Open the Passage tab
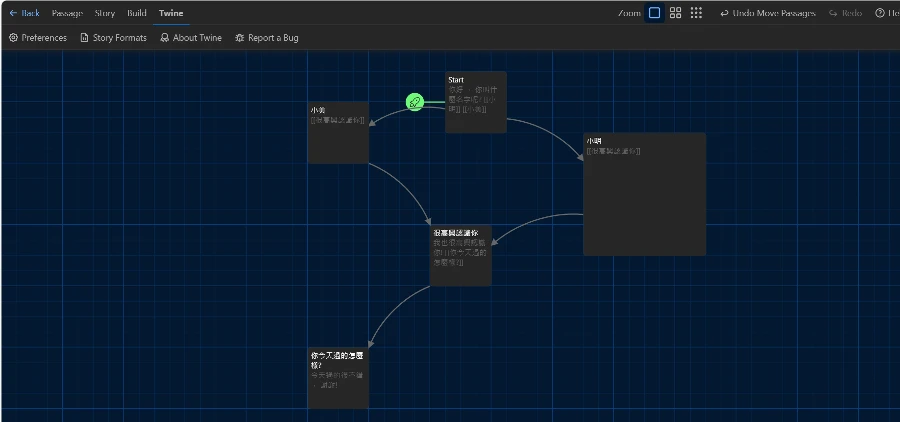The image size is (900, 422). point(67,13)
